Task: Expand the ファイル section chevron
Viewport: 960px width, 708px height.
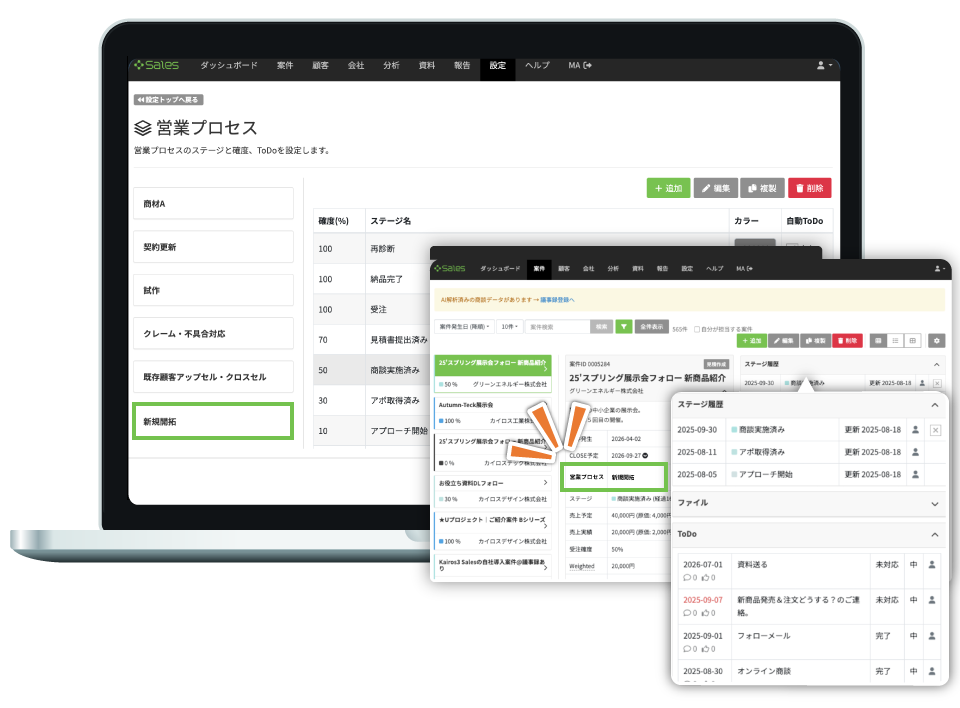Action: click(934, 504)
